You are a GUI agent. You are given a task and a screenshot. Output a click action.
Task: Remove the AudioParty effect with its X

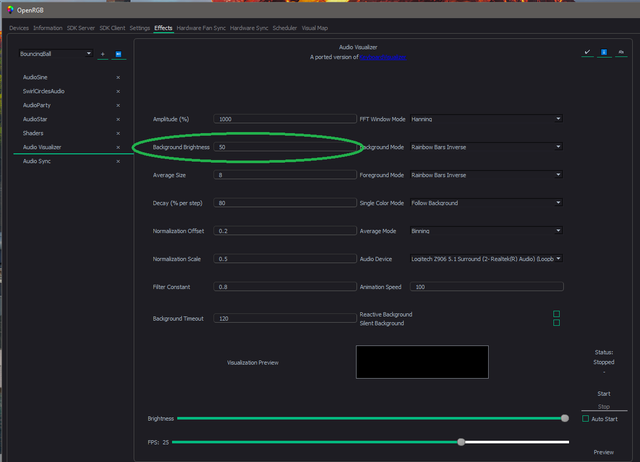pyautogui.click(x=118, y=105)
